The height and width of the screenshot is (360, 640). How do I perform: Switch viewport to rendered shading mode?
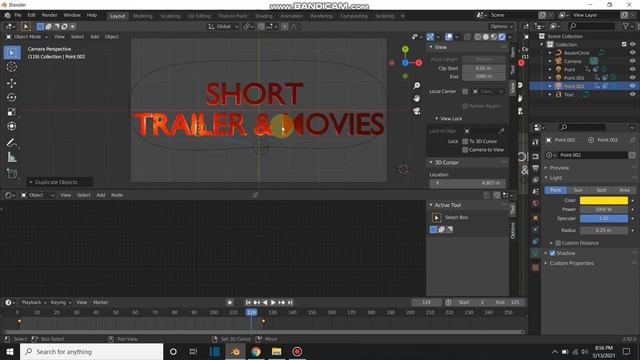502,37
